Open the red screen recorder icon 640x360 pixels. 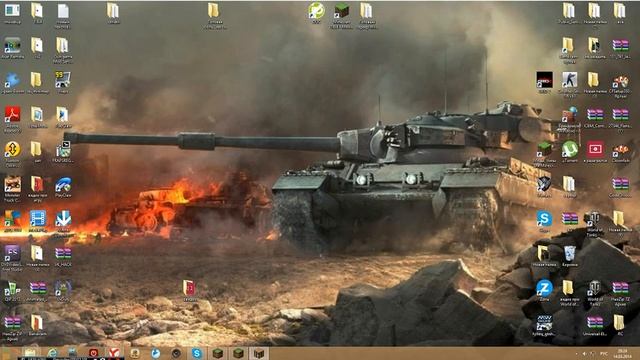tap(595, 149)
